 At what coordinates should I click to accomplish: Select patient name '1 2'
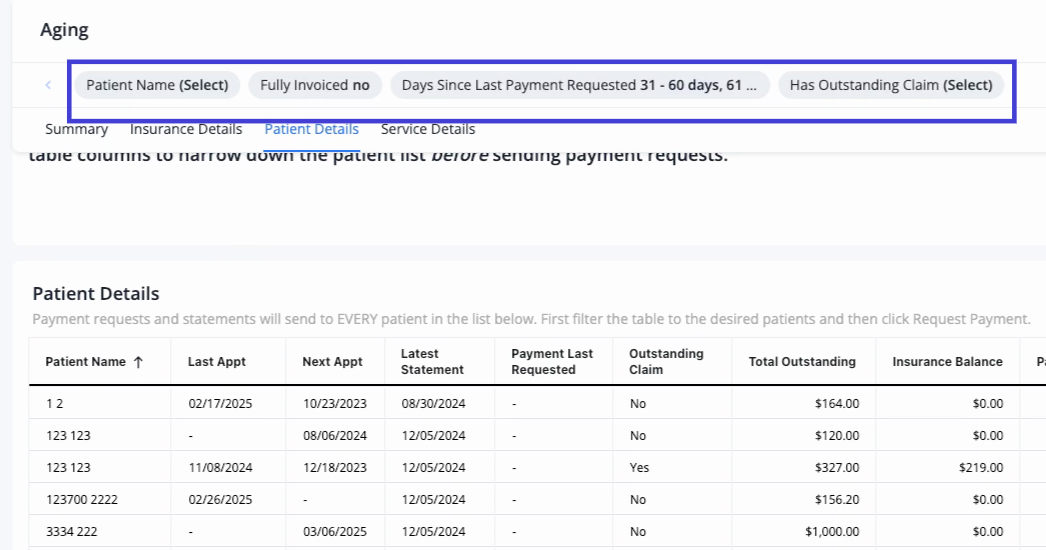pyautogui.click(x=55, y=404)
